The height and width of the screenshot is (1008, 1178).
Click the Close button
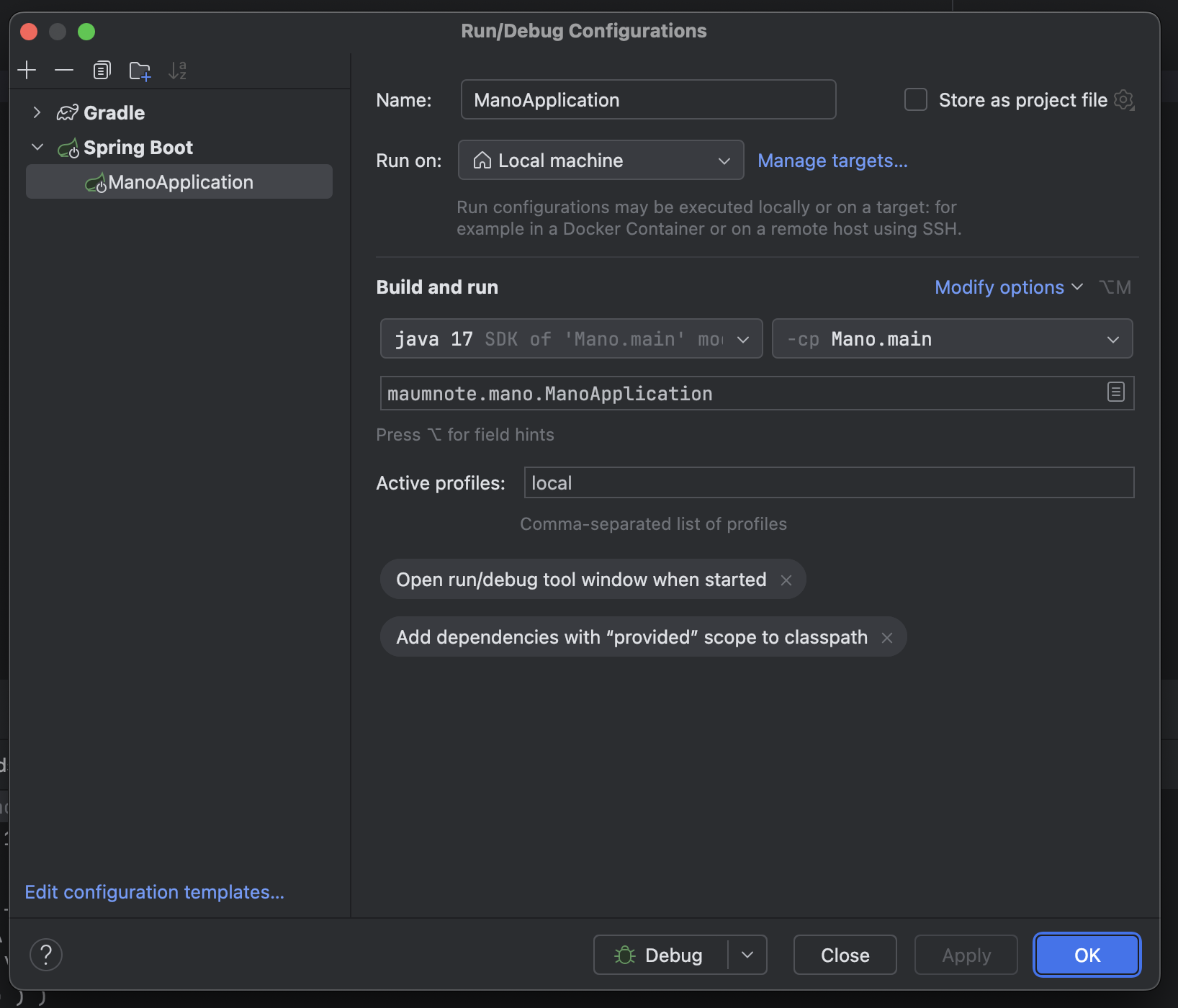(x=845, y=955)
